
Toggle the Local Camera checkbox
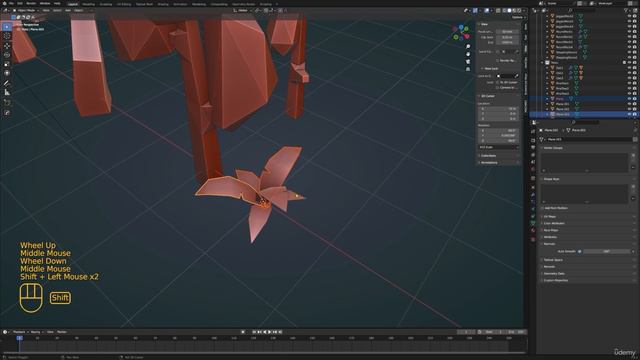tap(498, 52)
